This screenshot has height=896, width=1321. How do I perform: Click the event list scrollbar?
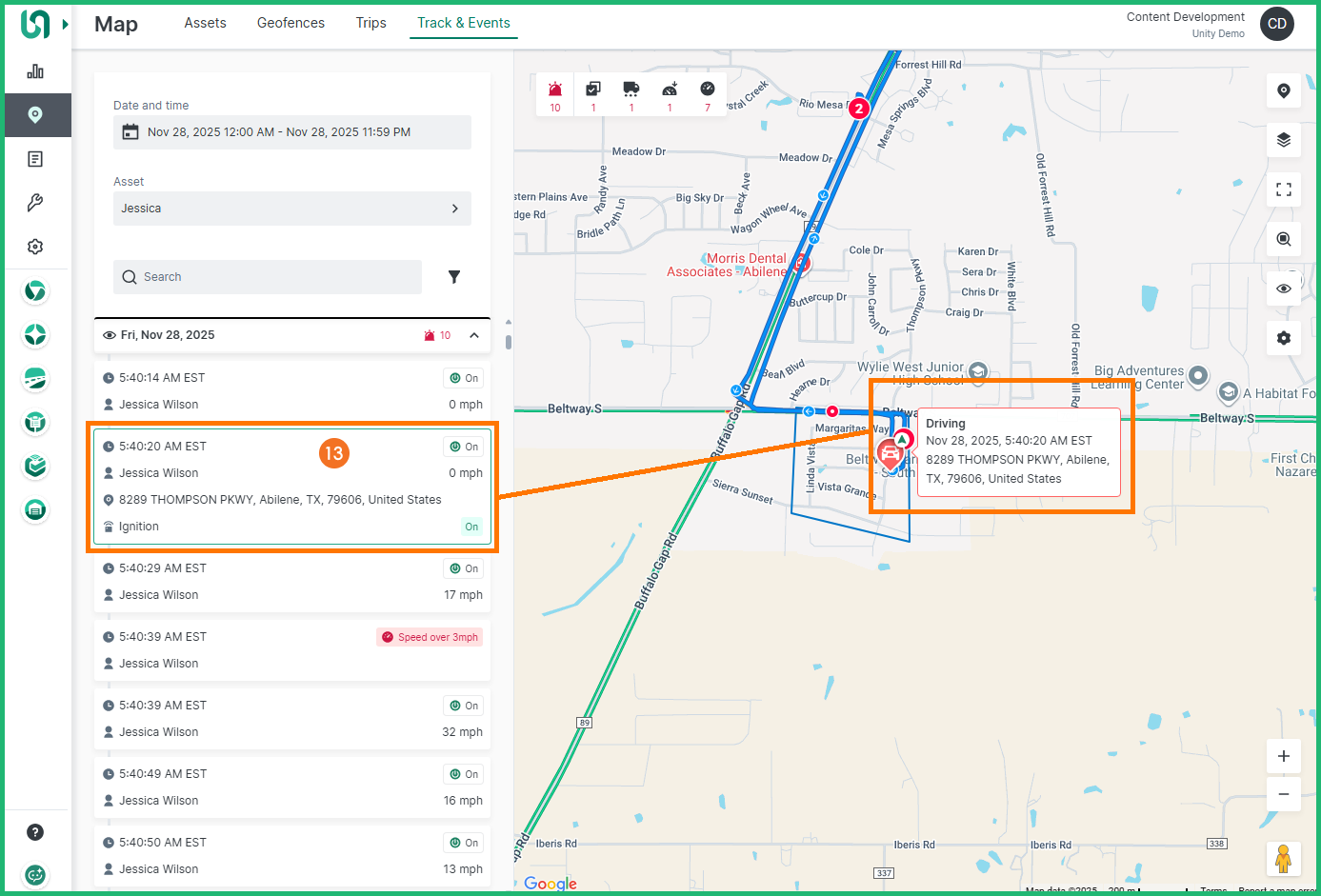[x=509, y=342]
